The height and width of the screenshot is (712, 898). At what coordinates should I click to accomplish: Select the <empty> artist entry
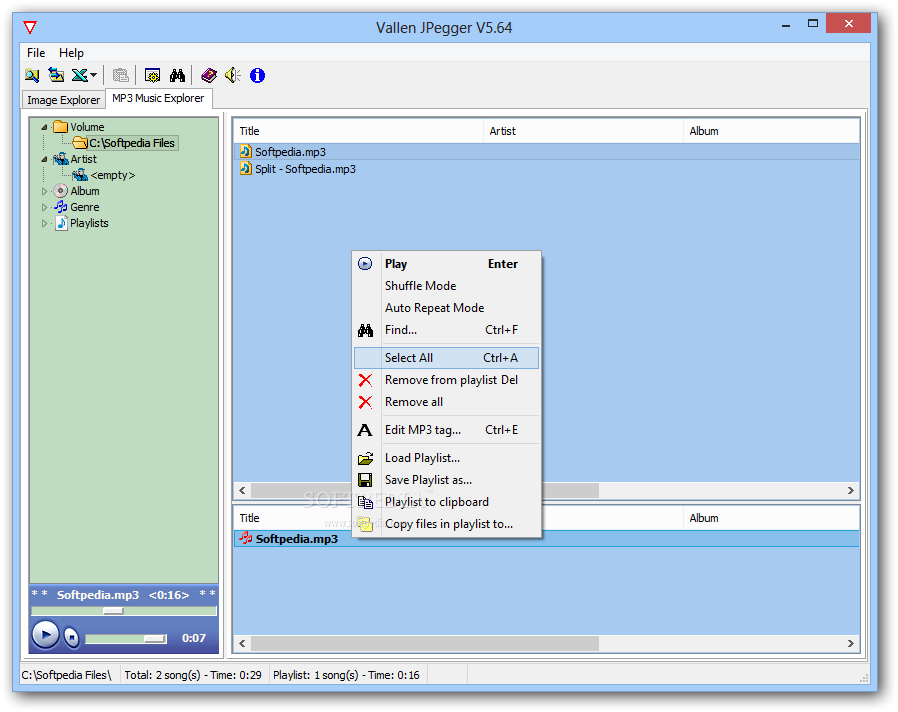113,175
